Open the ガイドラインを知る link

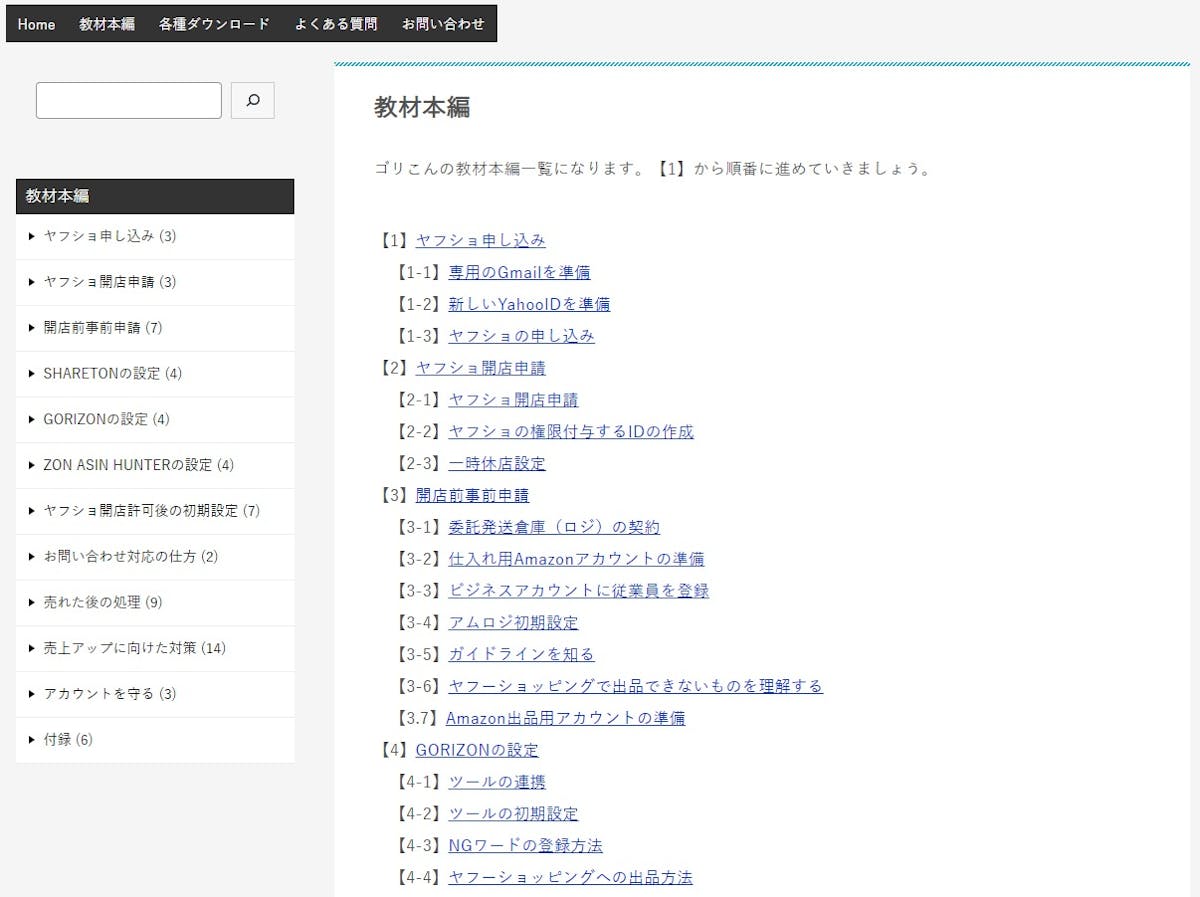point(521,654)
